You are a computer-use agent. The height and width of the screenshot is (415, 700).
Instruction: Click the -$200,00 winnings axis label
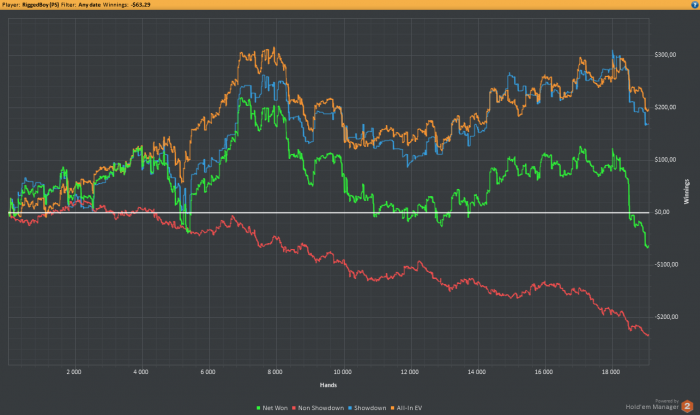[x=666, y=317]
